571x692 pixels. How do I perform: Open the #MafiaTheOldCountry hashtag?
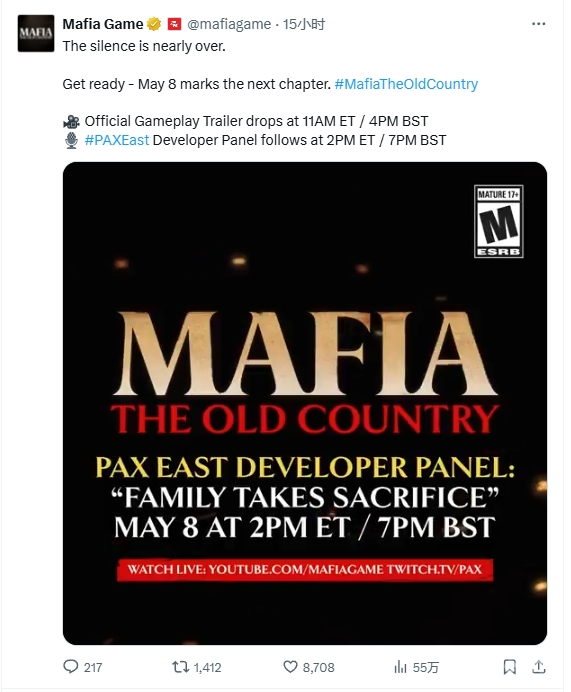tap(406, 84)
